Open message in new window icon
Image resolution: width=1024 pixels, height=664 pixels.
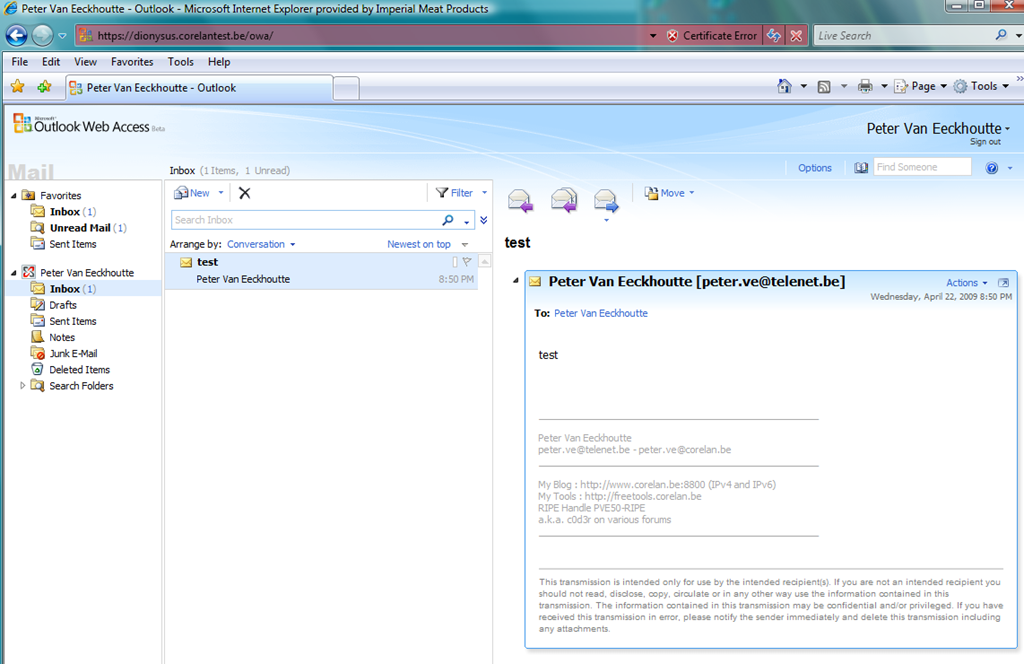[x=1003, y=283]
